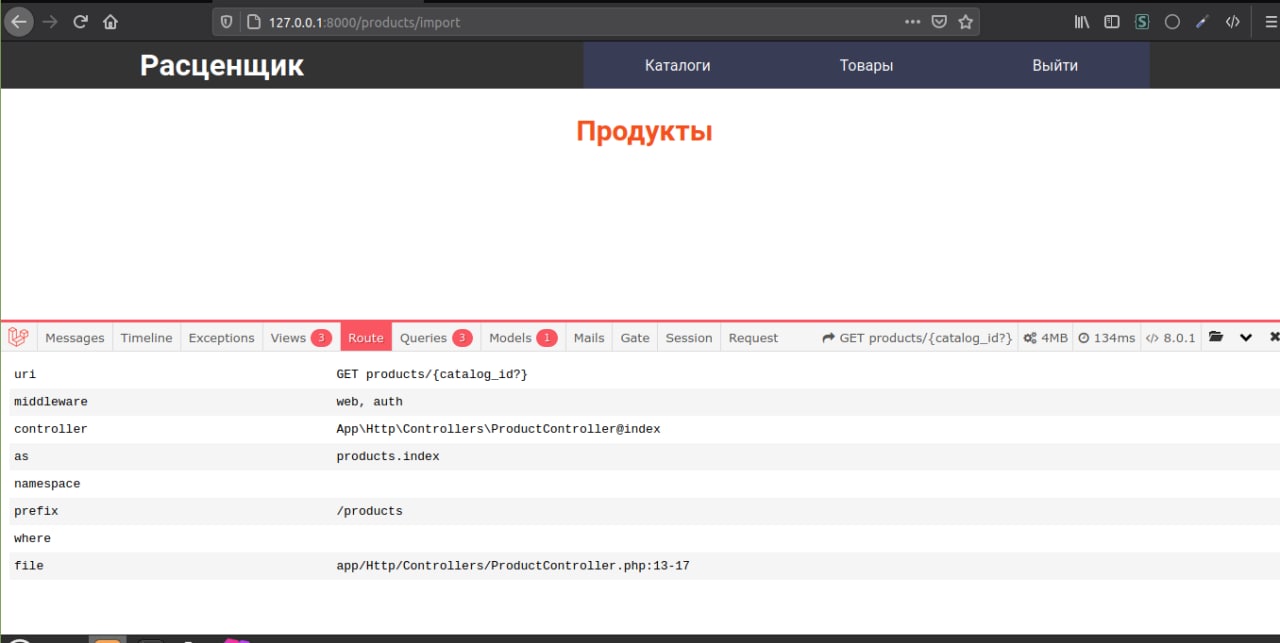Save page to Pocket icon

point(939,21)
